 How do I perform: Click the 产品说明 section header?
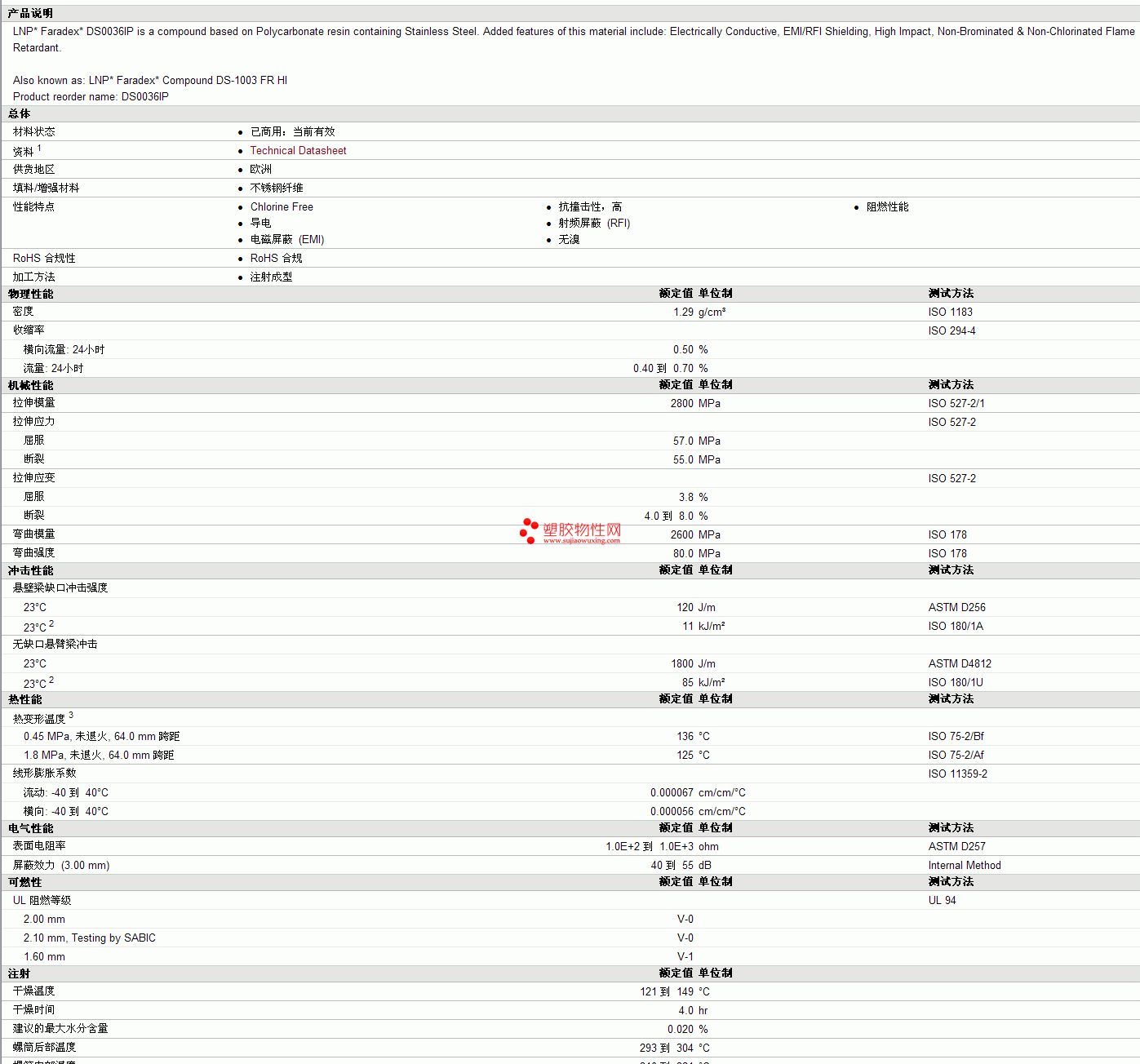point(30,13)
